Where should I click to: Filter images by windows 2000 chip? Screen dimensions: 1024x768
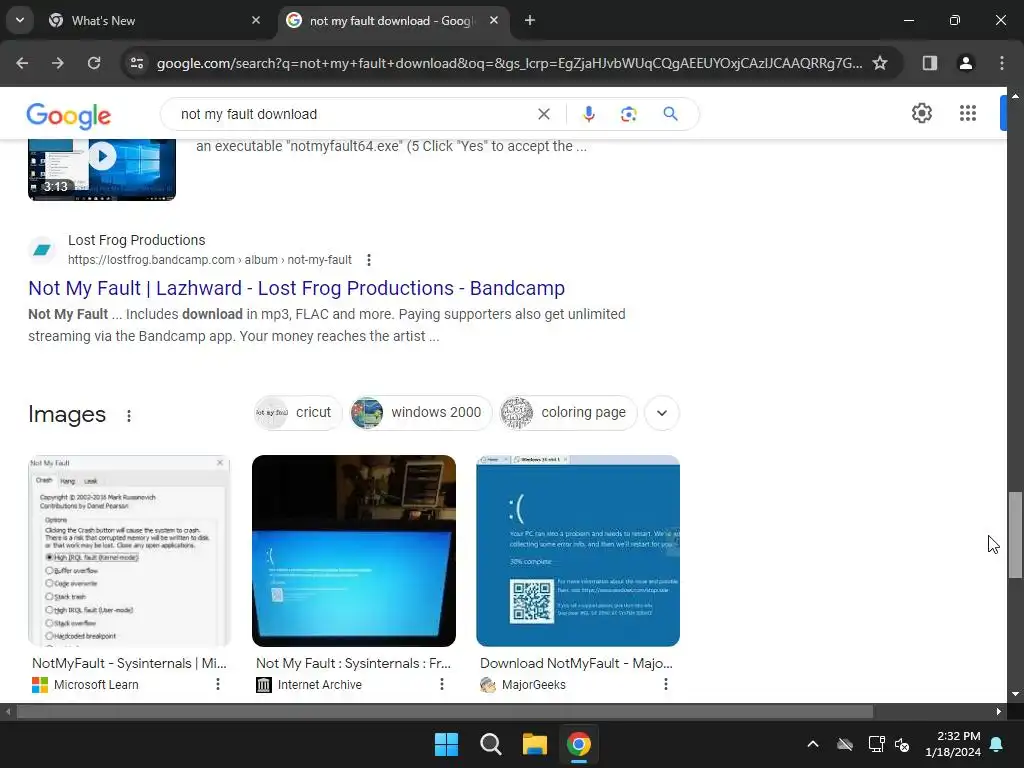(x=421, y=413)
